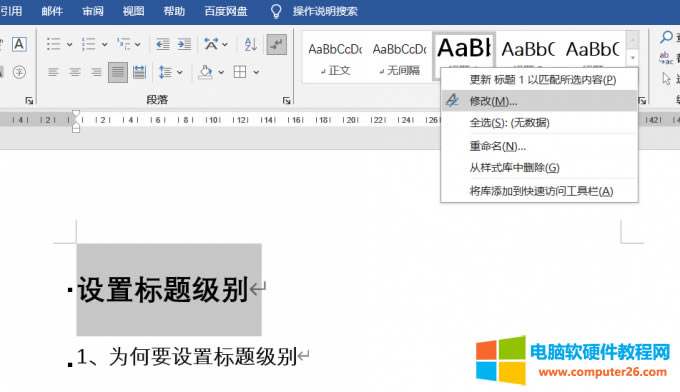Click the Borders grid icon

pos(240,72)
